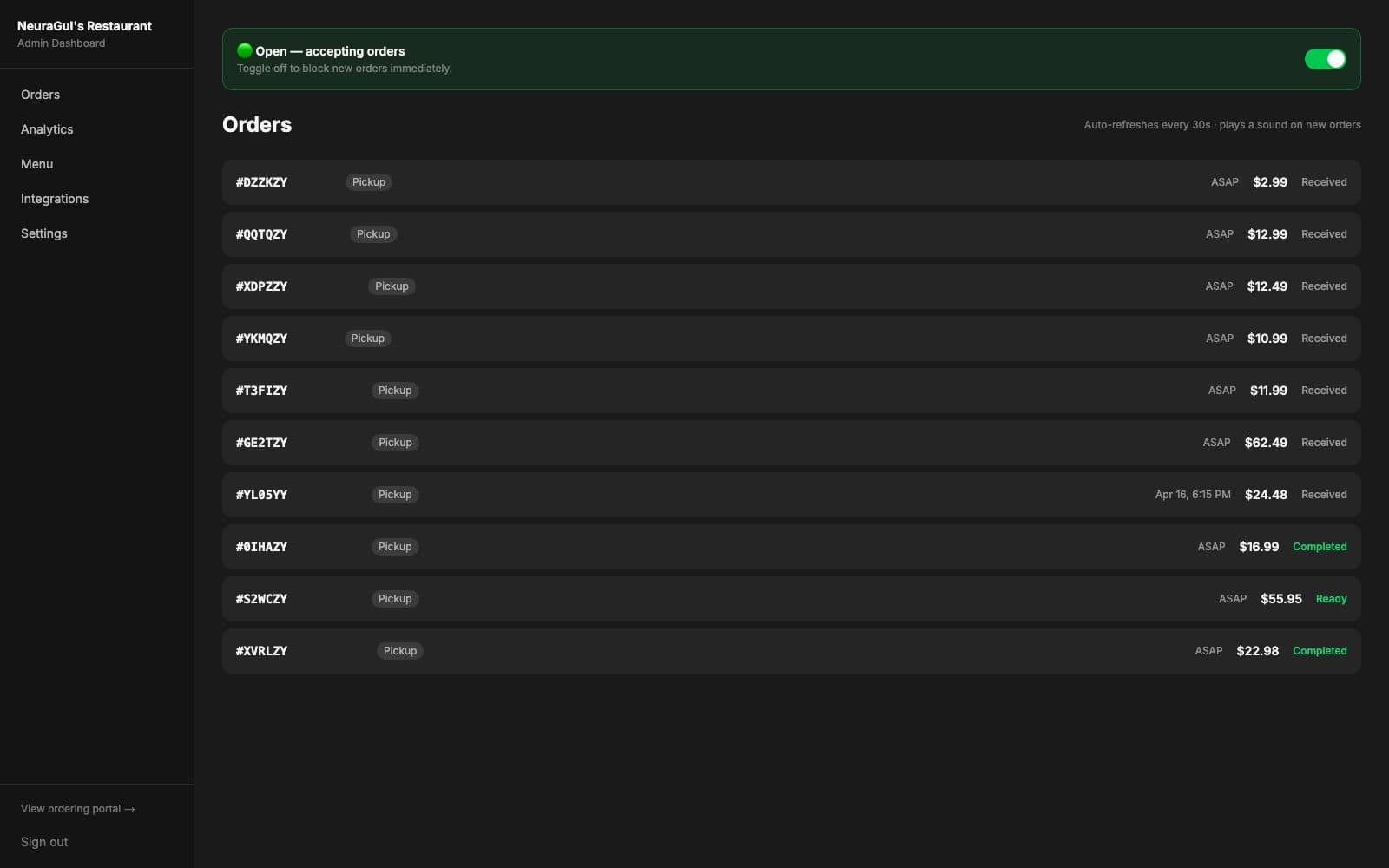1389x868 pixels.
Task: Open the Menu sidebar item
Action: point(36,164)
